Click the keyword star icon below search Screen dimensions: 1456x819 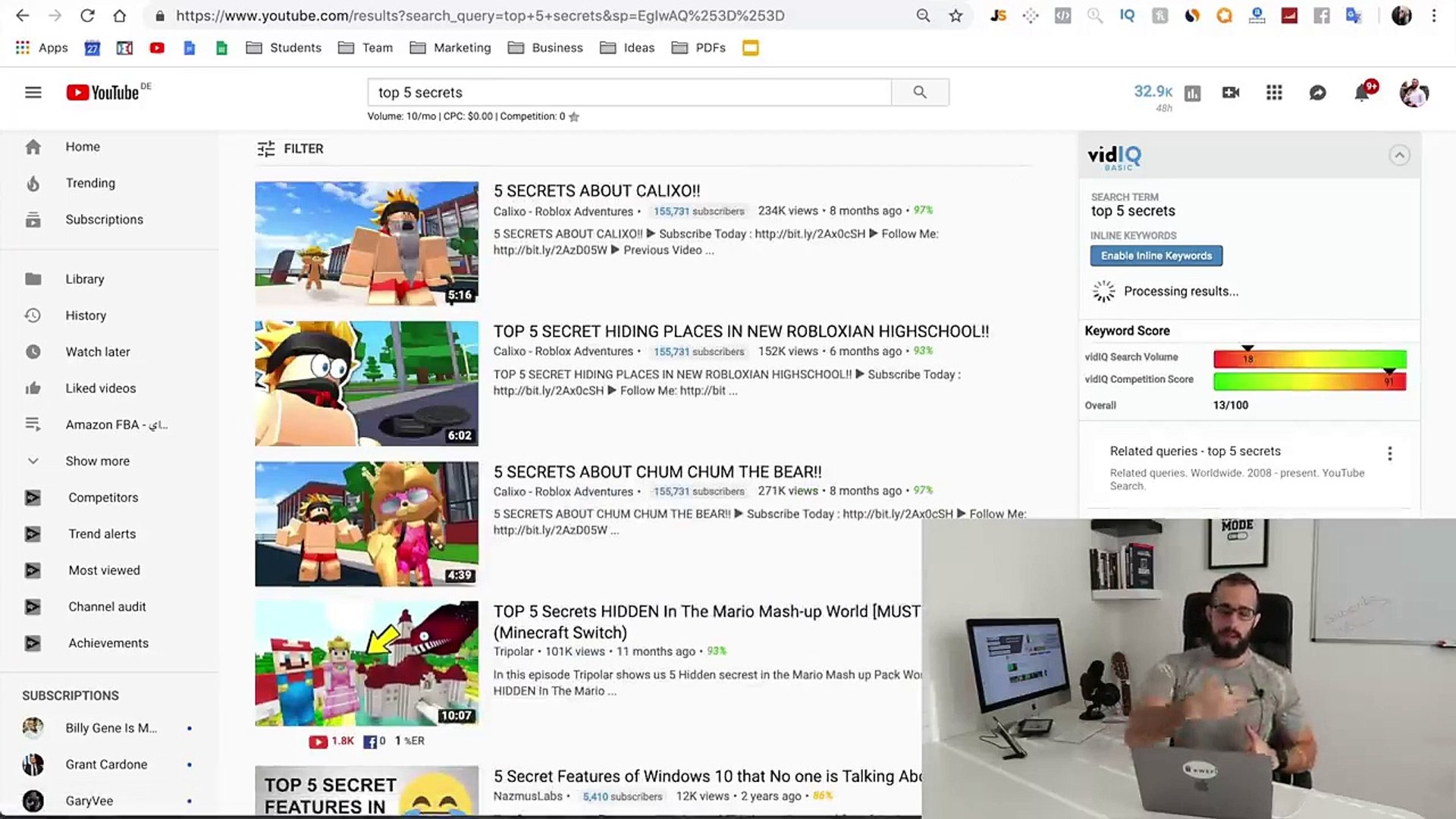tap(574, 117)
